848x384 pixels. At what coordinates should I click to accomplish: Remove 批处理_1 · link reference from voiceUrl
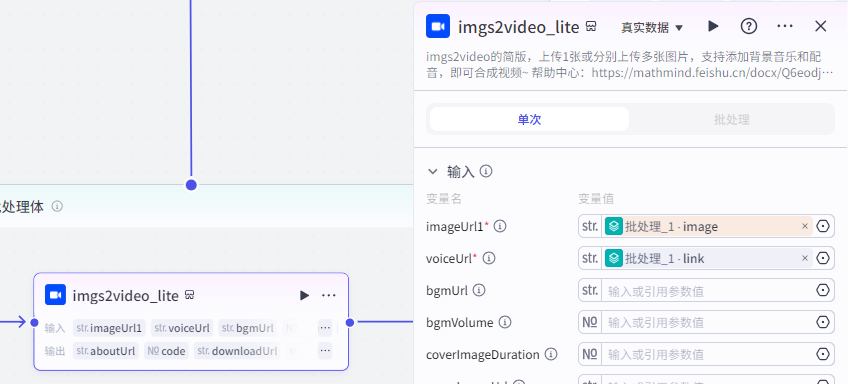pyautogui.click(x=805, y=259)
